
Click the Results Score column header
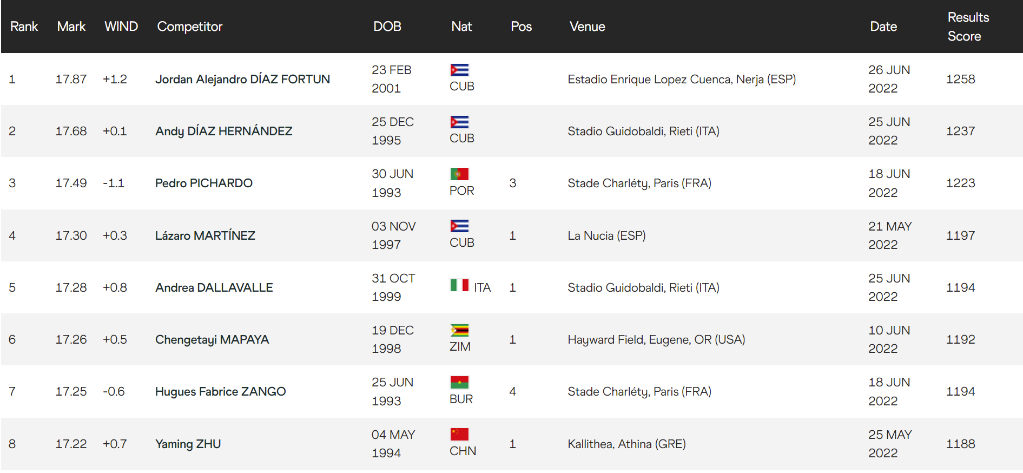tap(968, 26)
